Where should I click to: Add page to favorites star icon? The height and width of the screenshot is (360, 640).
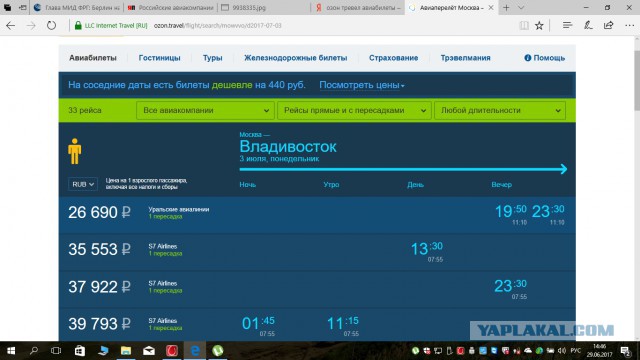tap(539, 25)
